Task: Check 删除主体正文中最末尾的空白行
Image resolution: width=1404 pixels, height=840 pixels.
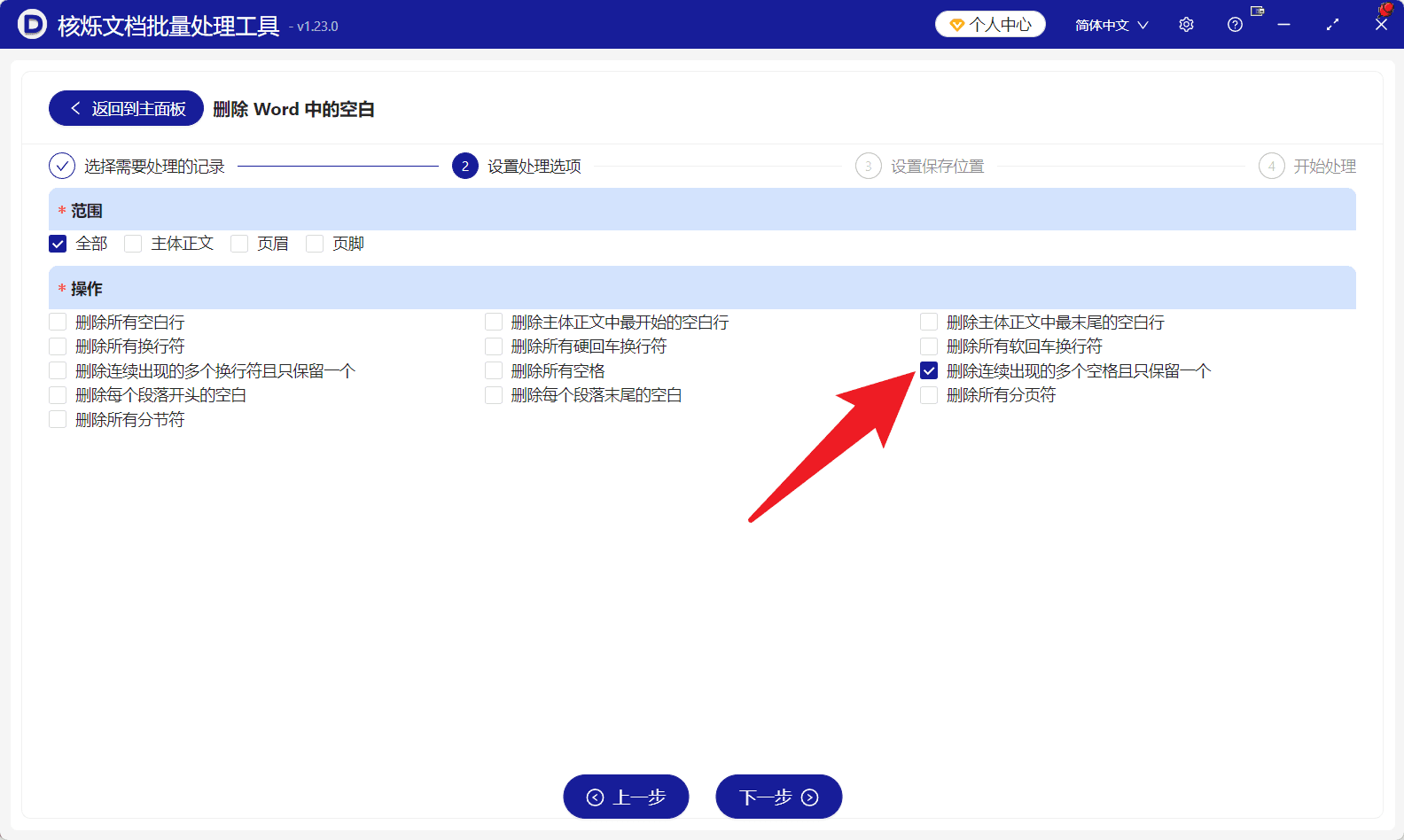Action: tap(929, 322)
